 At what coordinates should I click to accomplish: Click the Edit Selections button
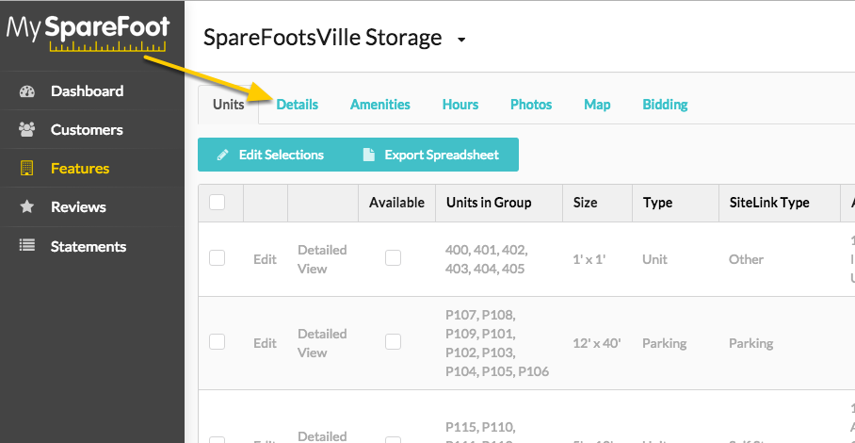point(270,155)
